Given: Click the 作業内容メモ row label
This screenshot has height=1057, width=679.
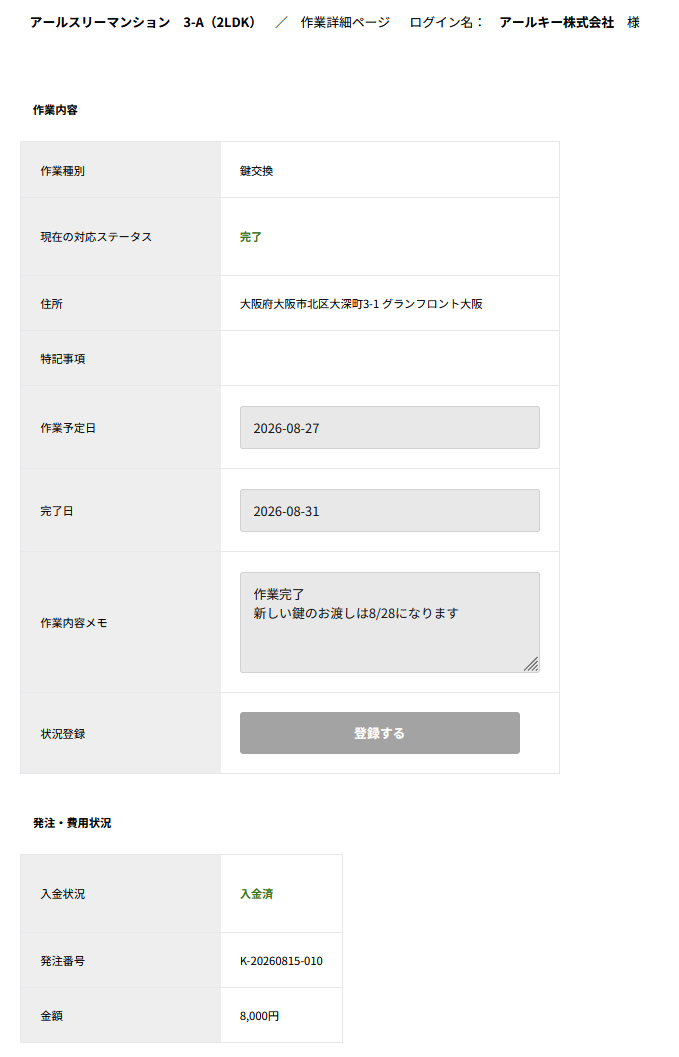Looking at the screenshot, I should pyautogui.click(x=74, y=623).
